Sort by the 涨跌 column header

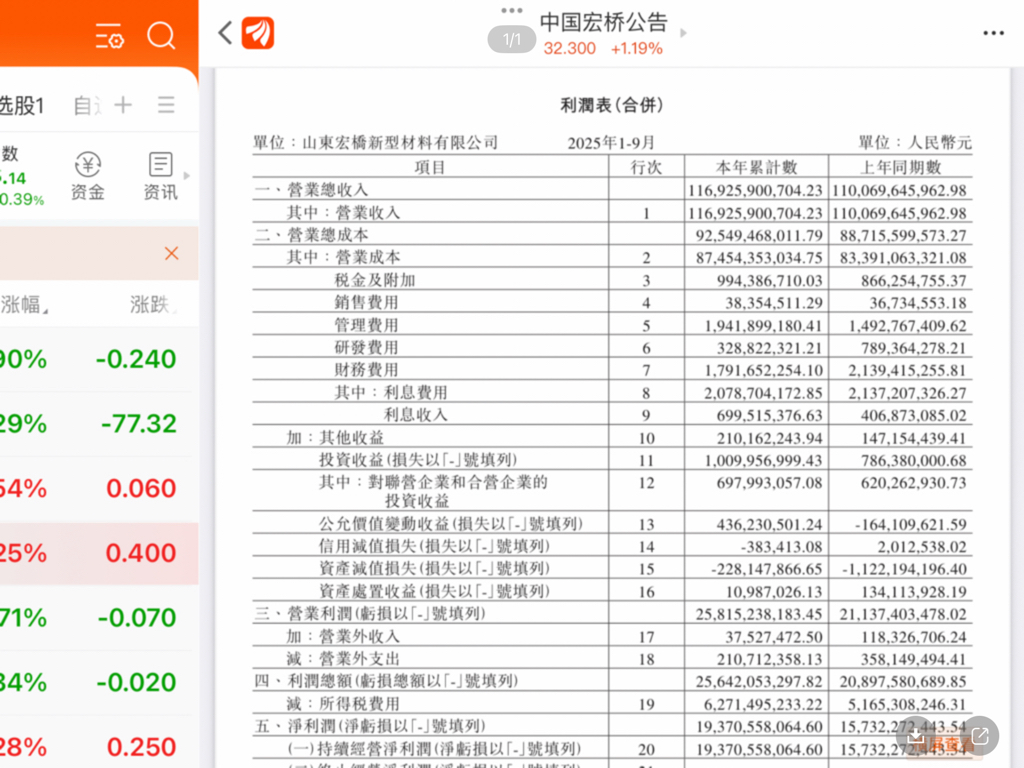point(152,304)
